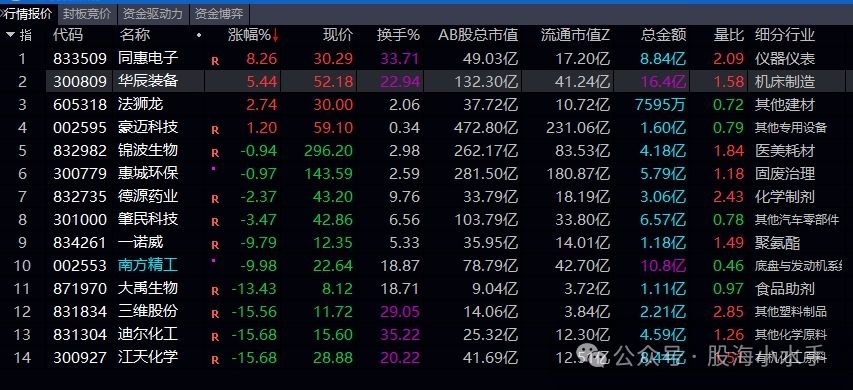
Task: Sort by the 现价 column header
Action: (338, 35)
